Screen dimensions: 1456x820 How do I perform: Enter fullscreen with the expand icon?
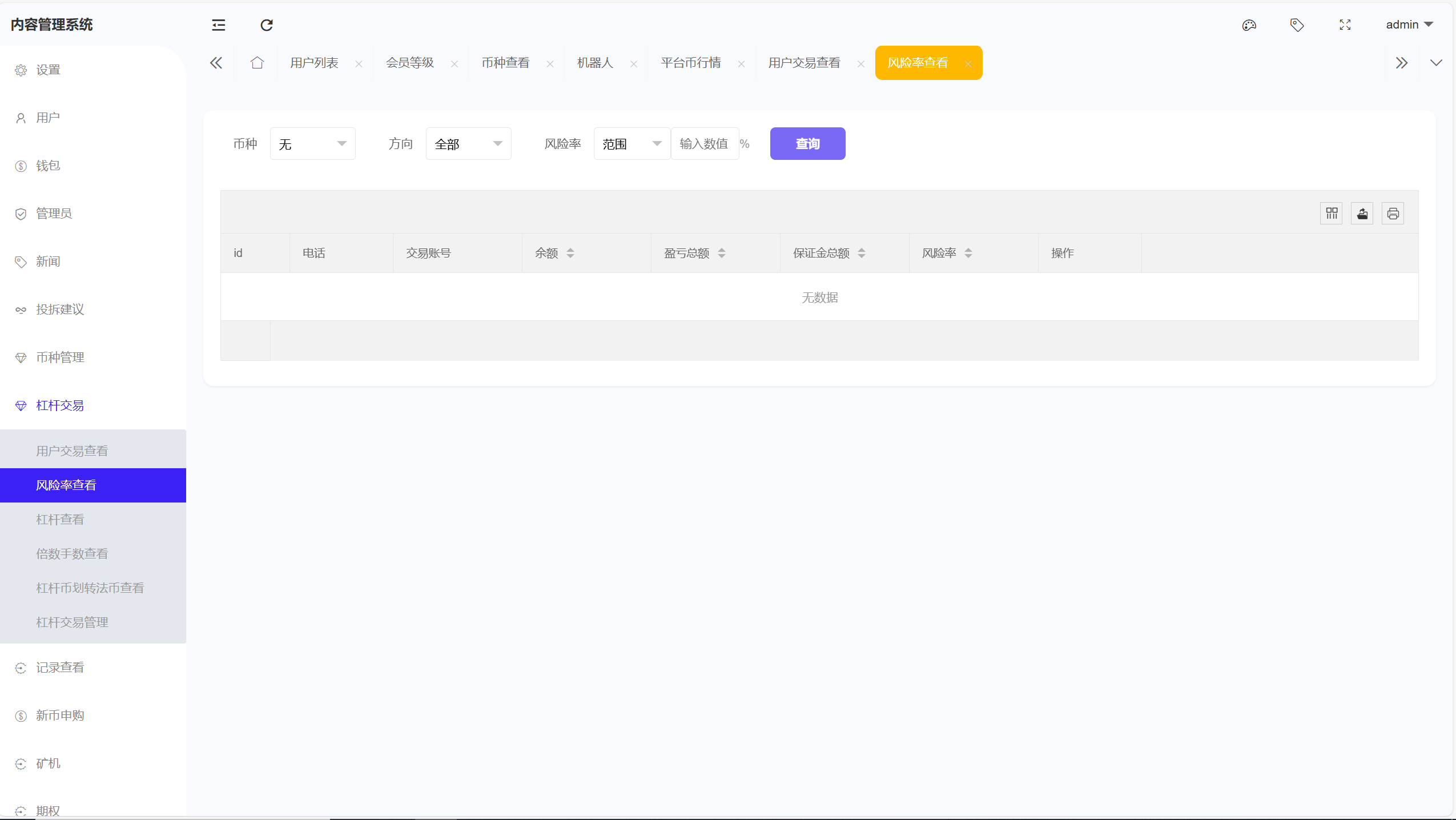(1345, 25)
